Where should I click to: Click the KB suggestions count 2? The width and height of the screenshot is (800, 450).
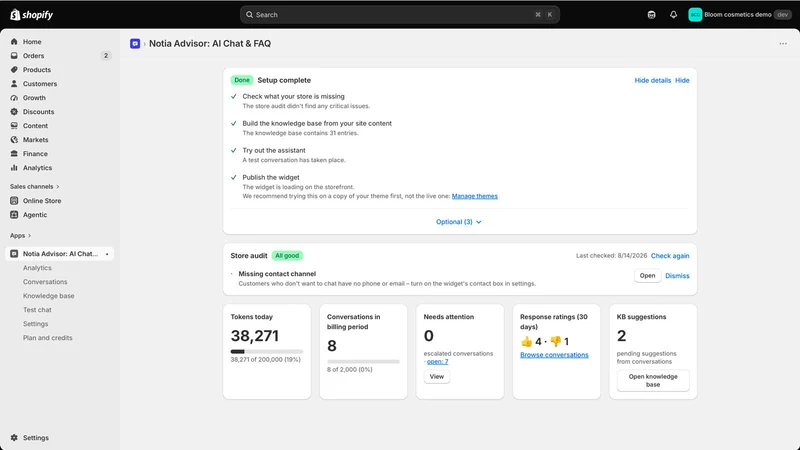[621, 336]
